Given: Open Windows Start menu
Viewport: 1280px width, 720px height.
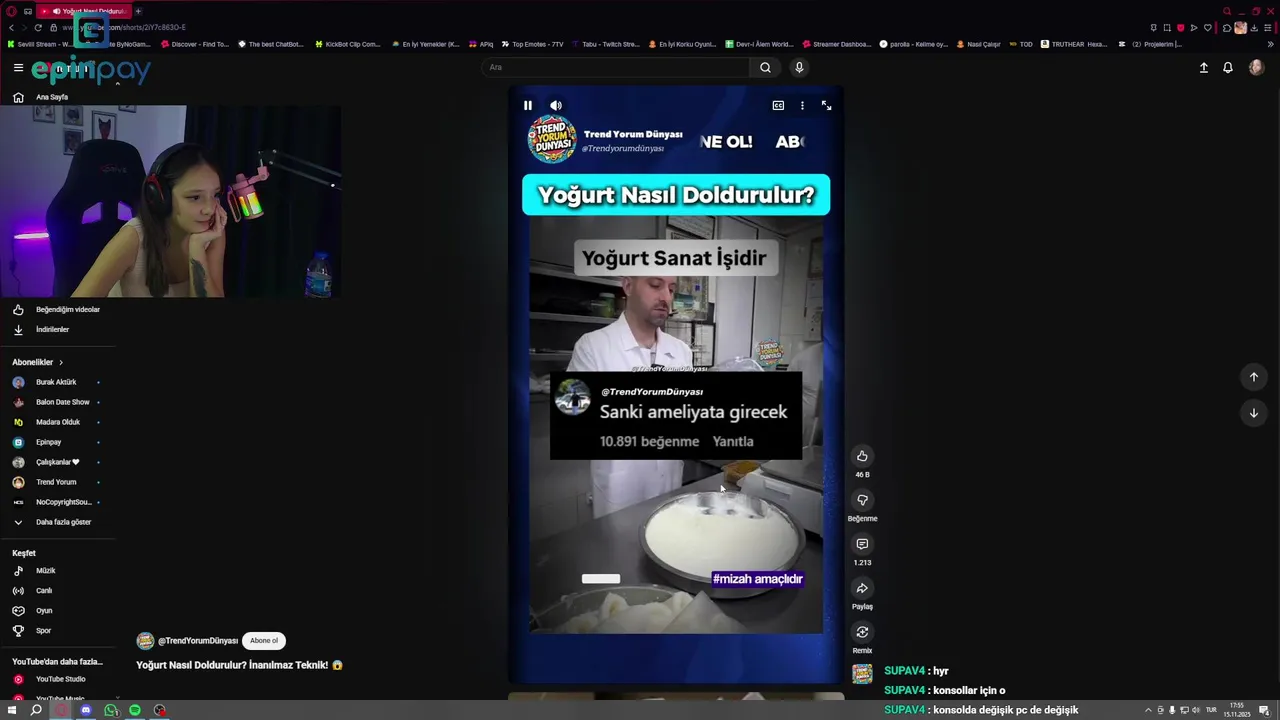Looking at the screenshot, I should point(12,710).
